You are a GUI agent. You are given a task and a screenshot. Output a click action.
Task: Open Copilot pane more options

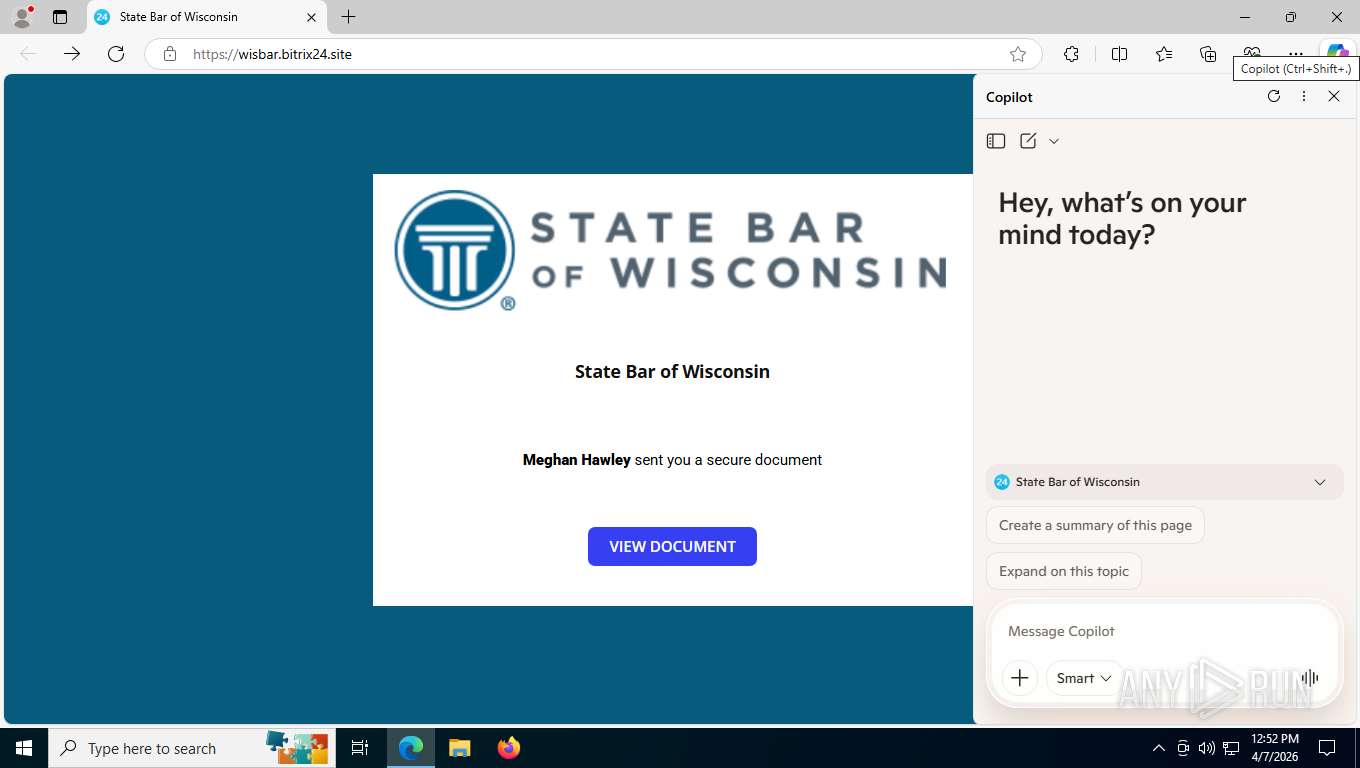(x=1304, y=96)
